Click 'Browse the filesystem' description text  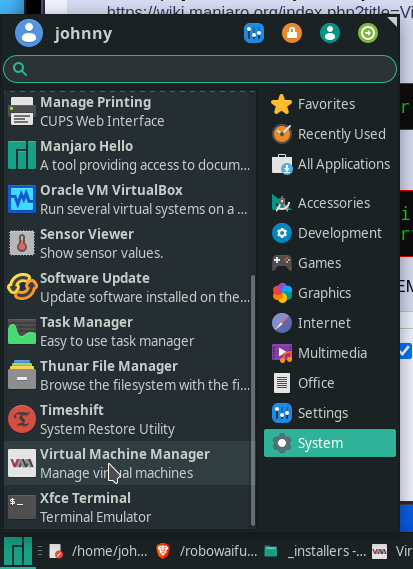point(145,385)
